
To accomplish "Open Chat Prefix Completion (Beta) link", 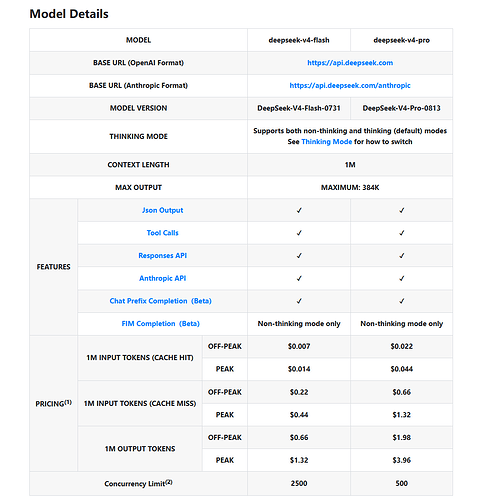I will [x=160, y=301].
